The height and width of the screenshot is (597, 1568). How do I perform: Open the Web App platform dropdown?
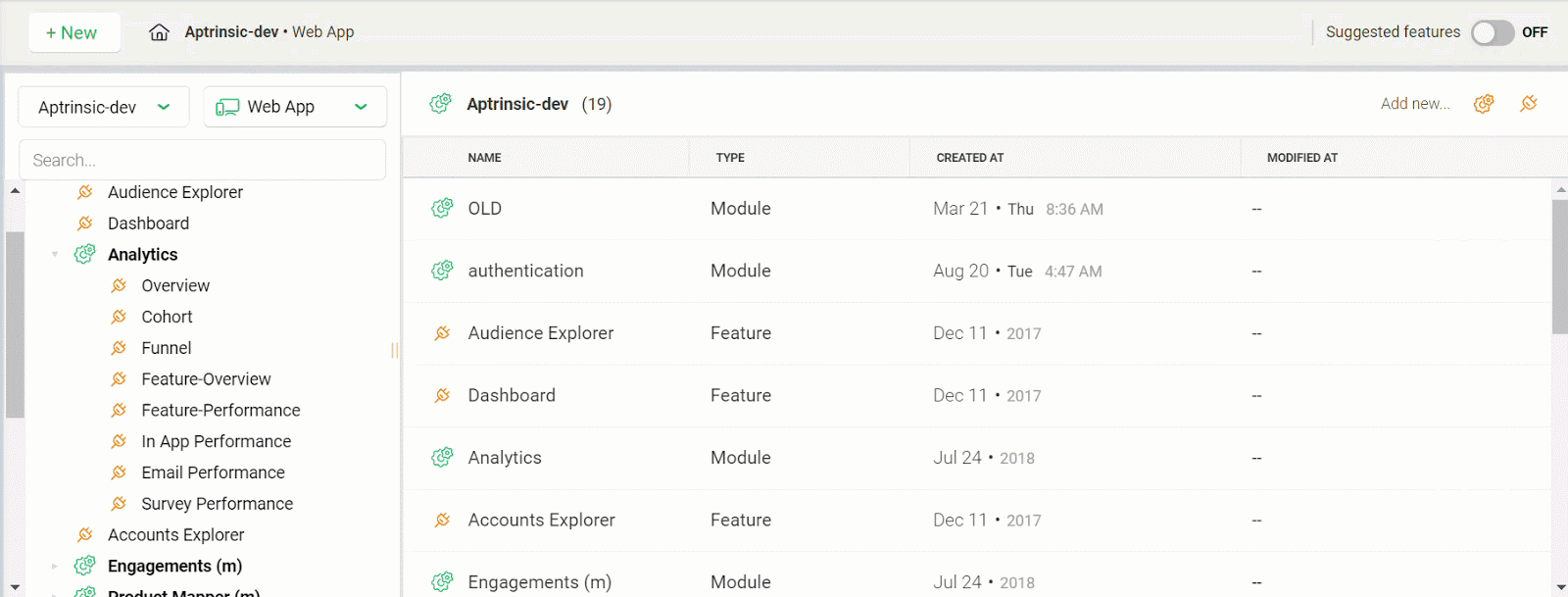click(294, 107)
